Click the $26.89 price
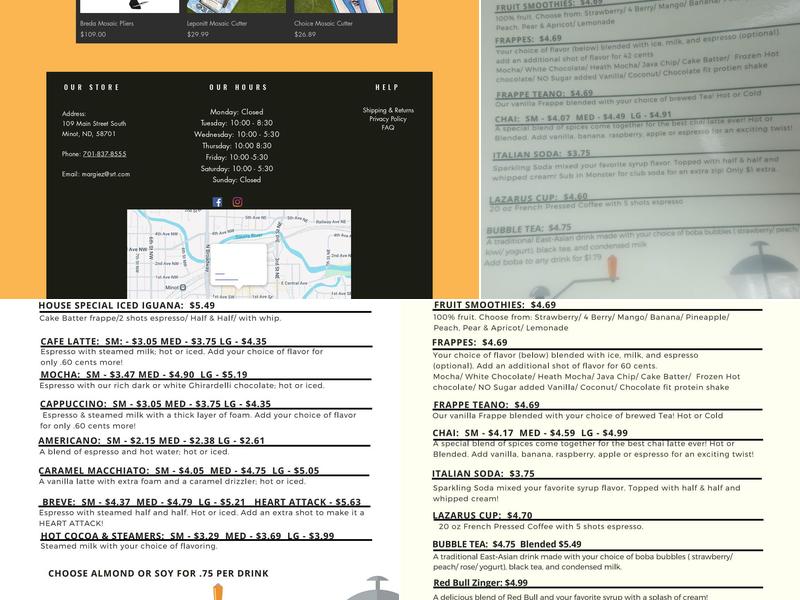The width and height of the screenshot is (800, 600). tap(305, 35)
